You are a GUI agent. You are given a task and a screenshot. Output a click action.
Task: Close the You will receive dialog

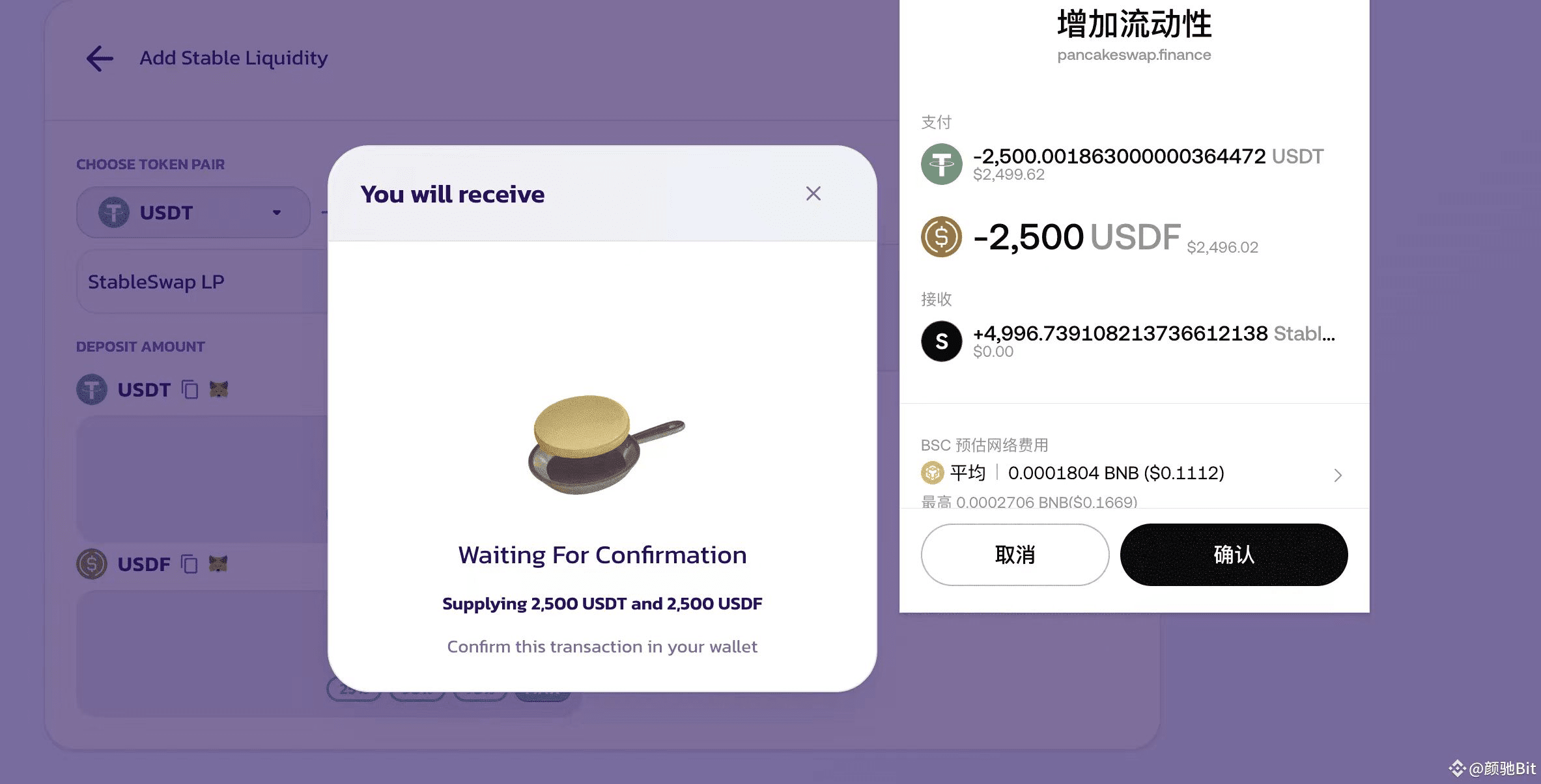pyautogui.click(x=813, y=193)
